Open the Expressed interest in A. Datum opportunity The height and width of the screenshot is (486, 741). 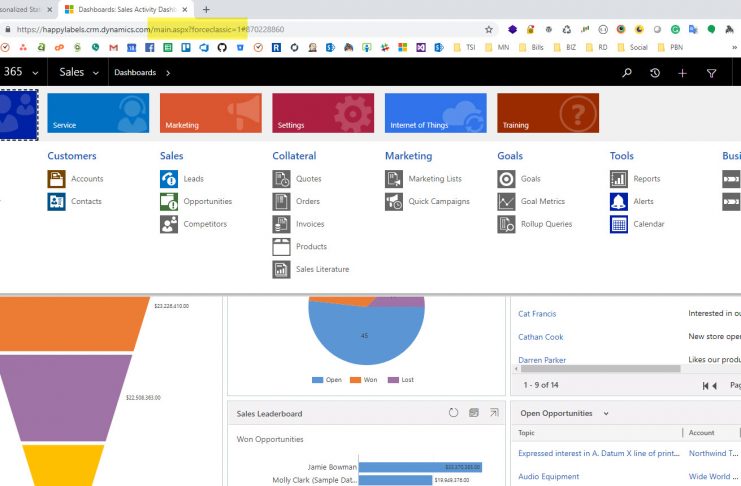point(598,453)
